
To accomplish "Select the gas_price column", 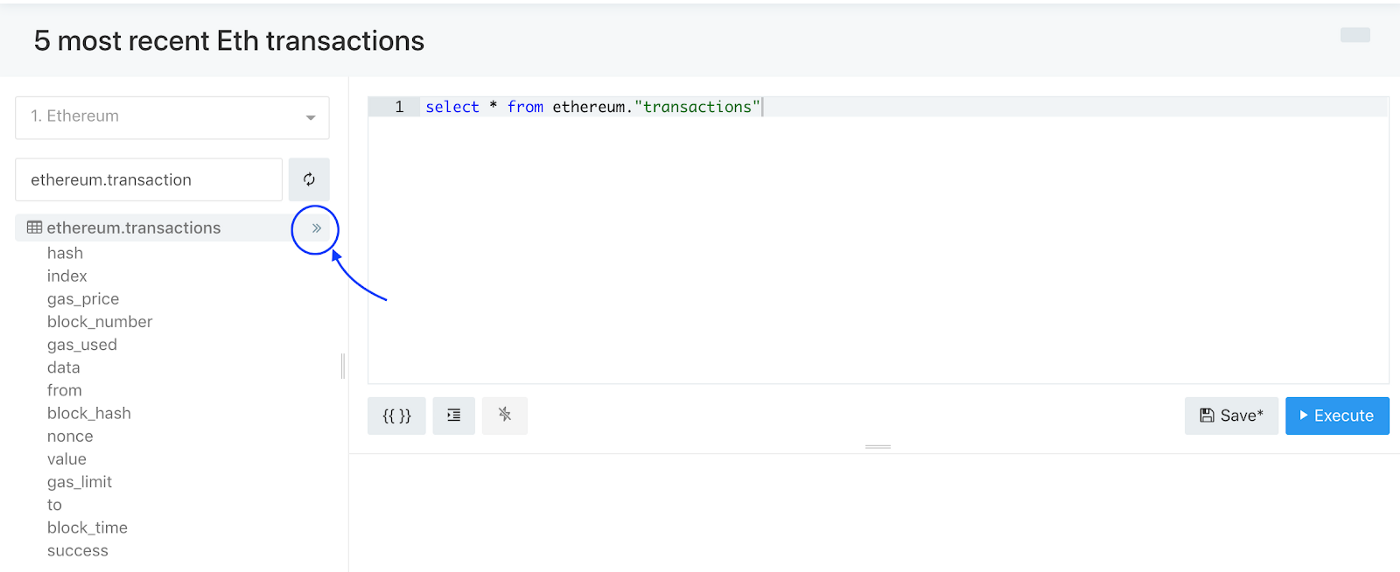I will [83, 299].
